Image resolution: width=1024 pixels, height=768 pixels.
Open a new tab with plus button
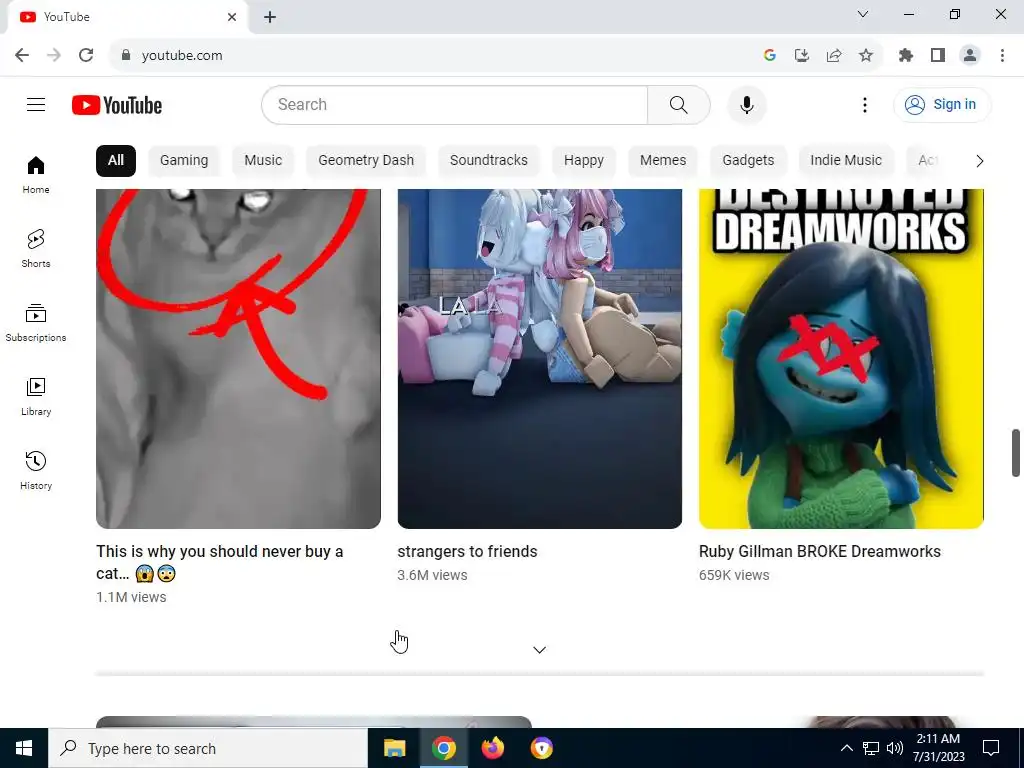[270, 17]
